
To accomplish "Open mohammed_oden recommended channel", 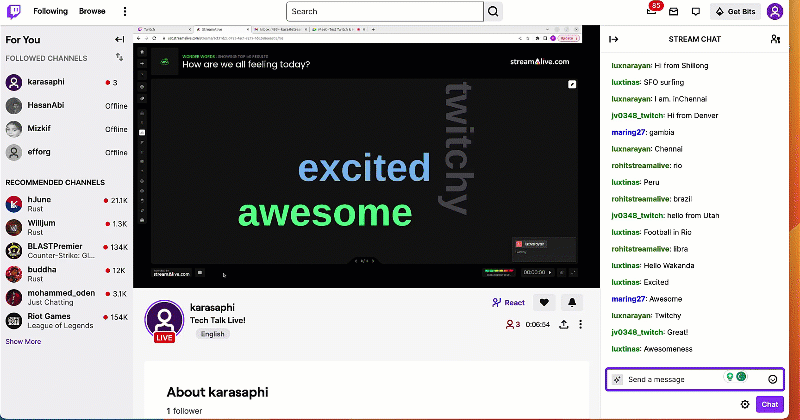I will [x=66, y=298].
